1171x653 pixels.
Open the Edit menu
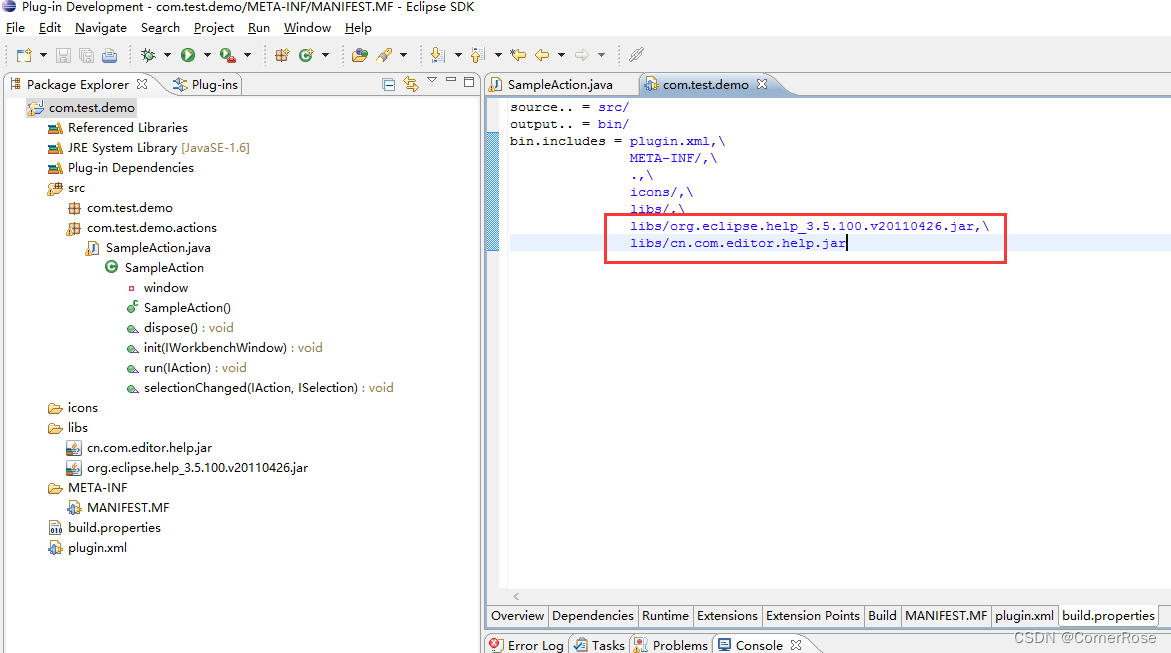click(50, 28)
